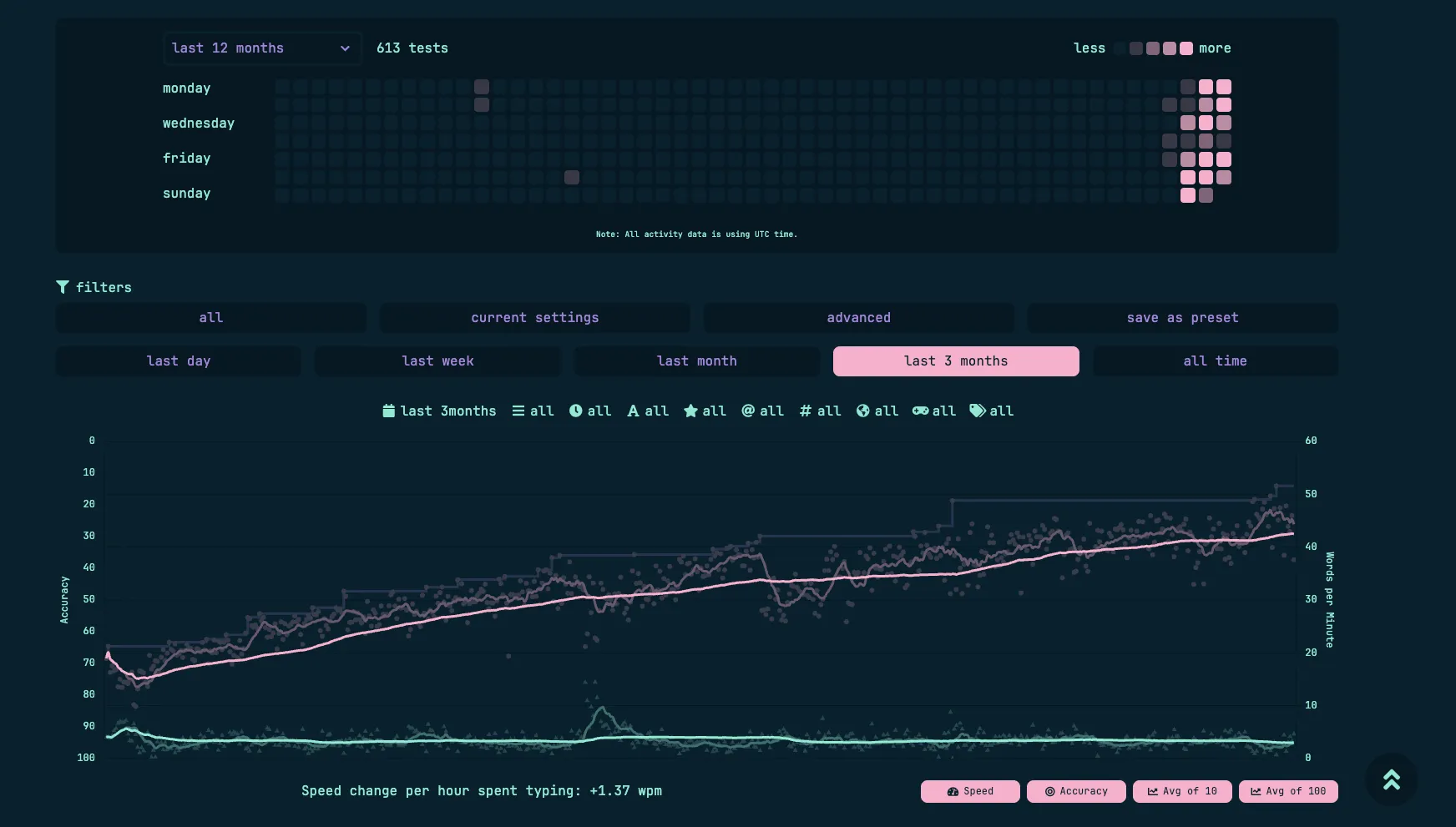
Task: Click the star icon in filter summary
Action: 690,411
